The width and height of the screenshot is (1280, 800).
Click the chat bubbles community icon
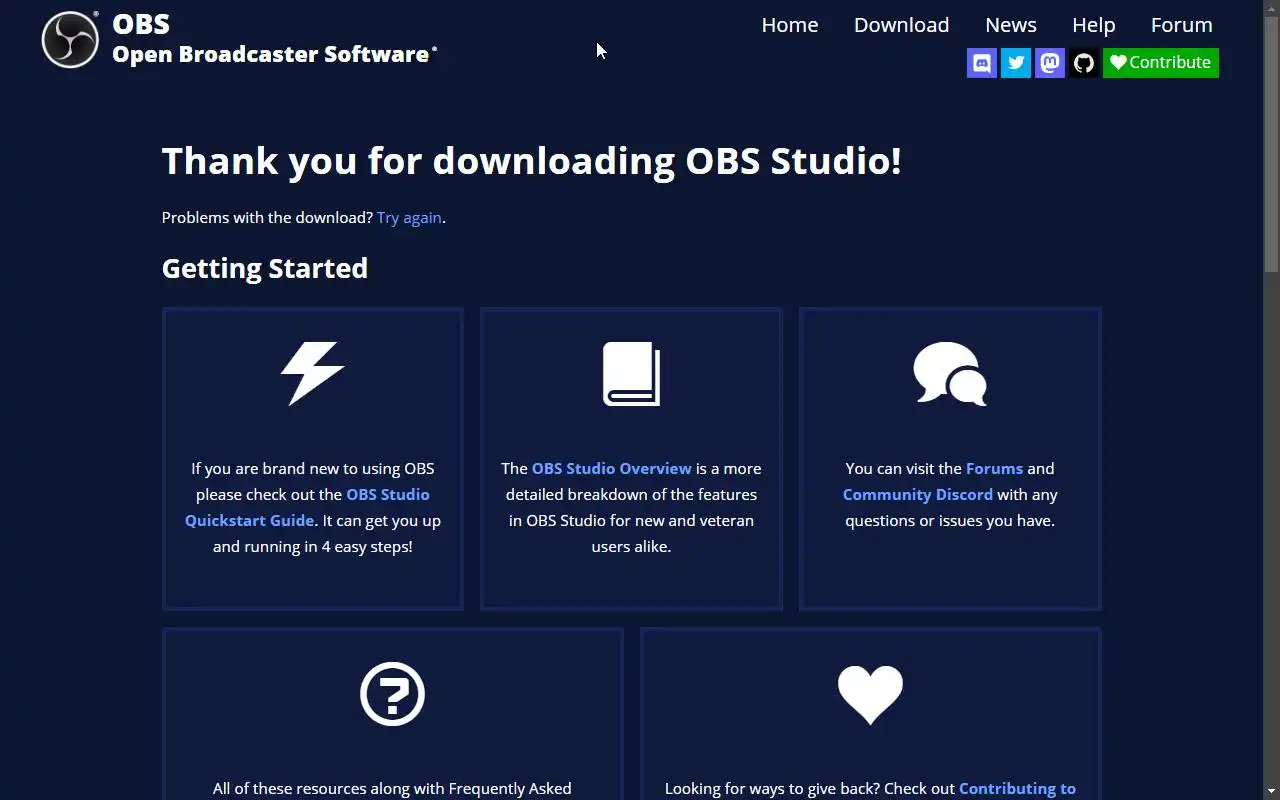pos(950,373)
